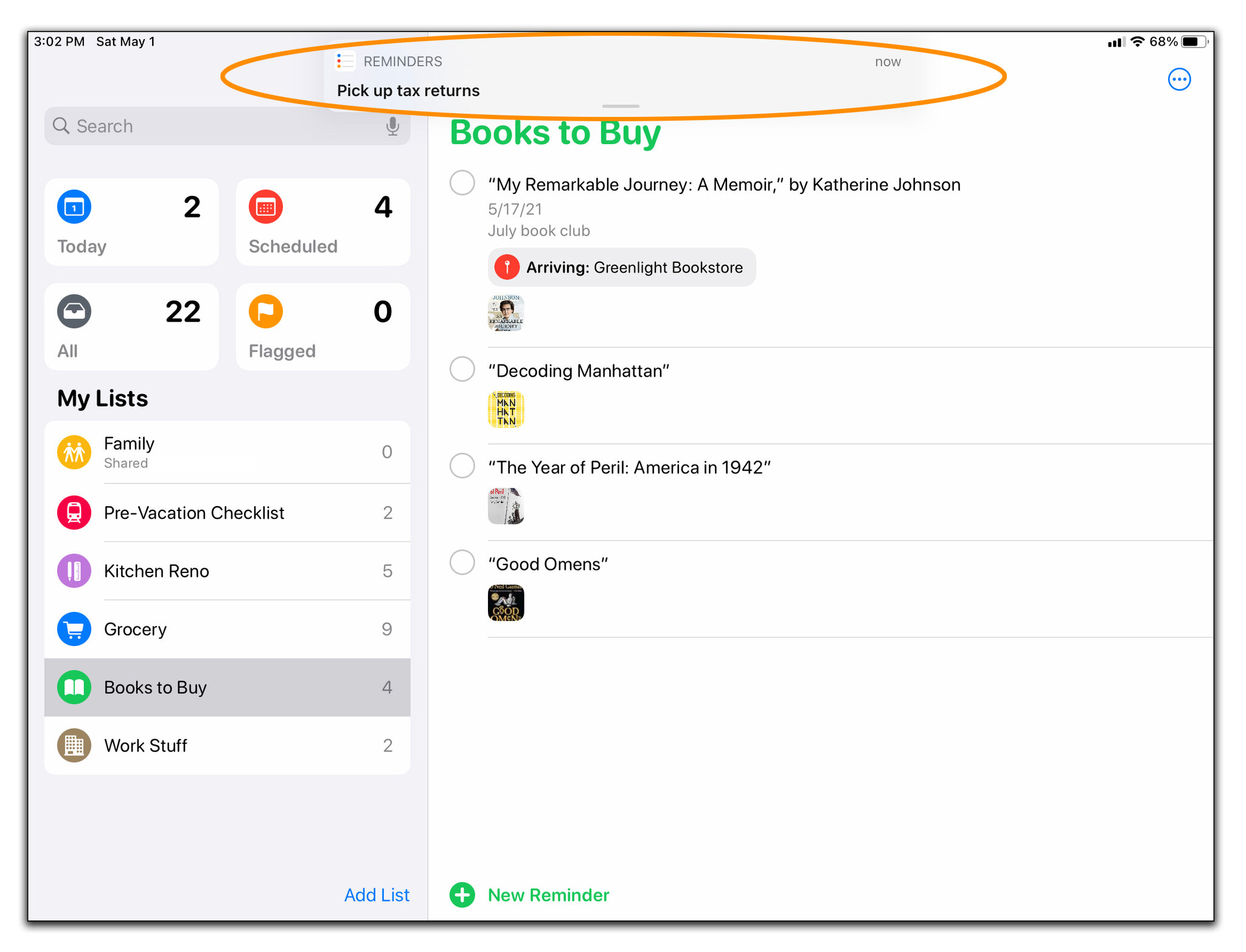Open the Scheduled calendar icon card

pos(266,207)
